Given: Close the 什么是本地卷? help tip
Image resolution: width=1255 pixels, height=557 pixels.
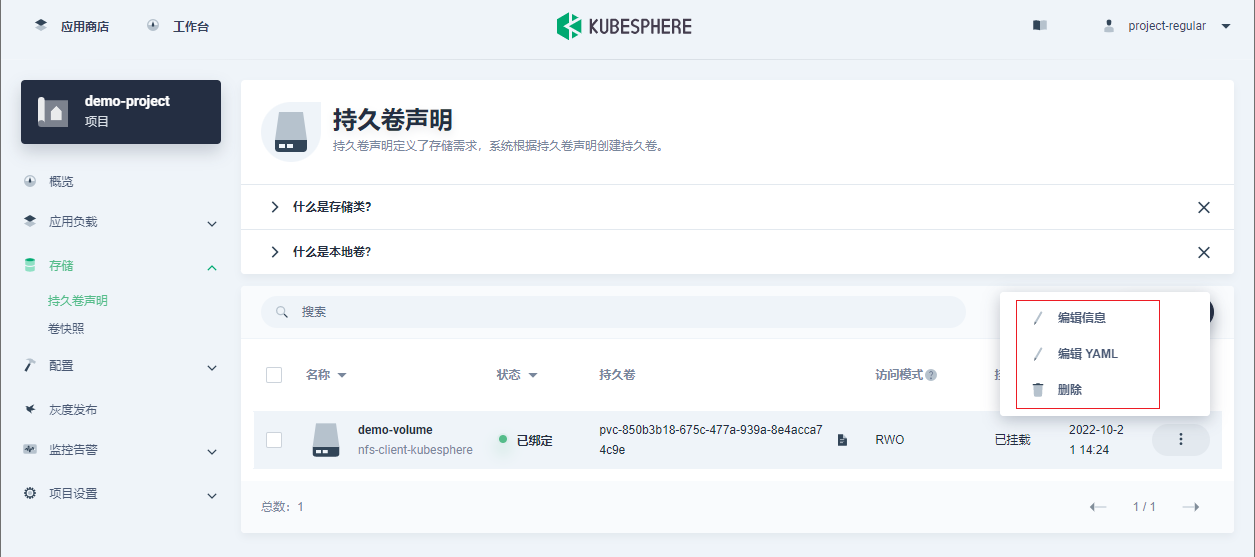Looking at the screenshot, I should tap(1204, 253).
